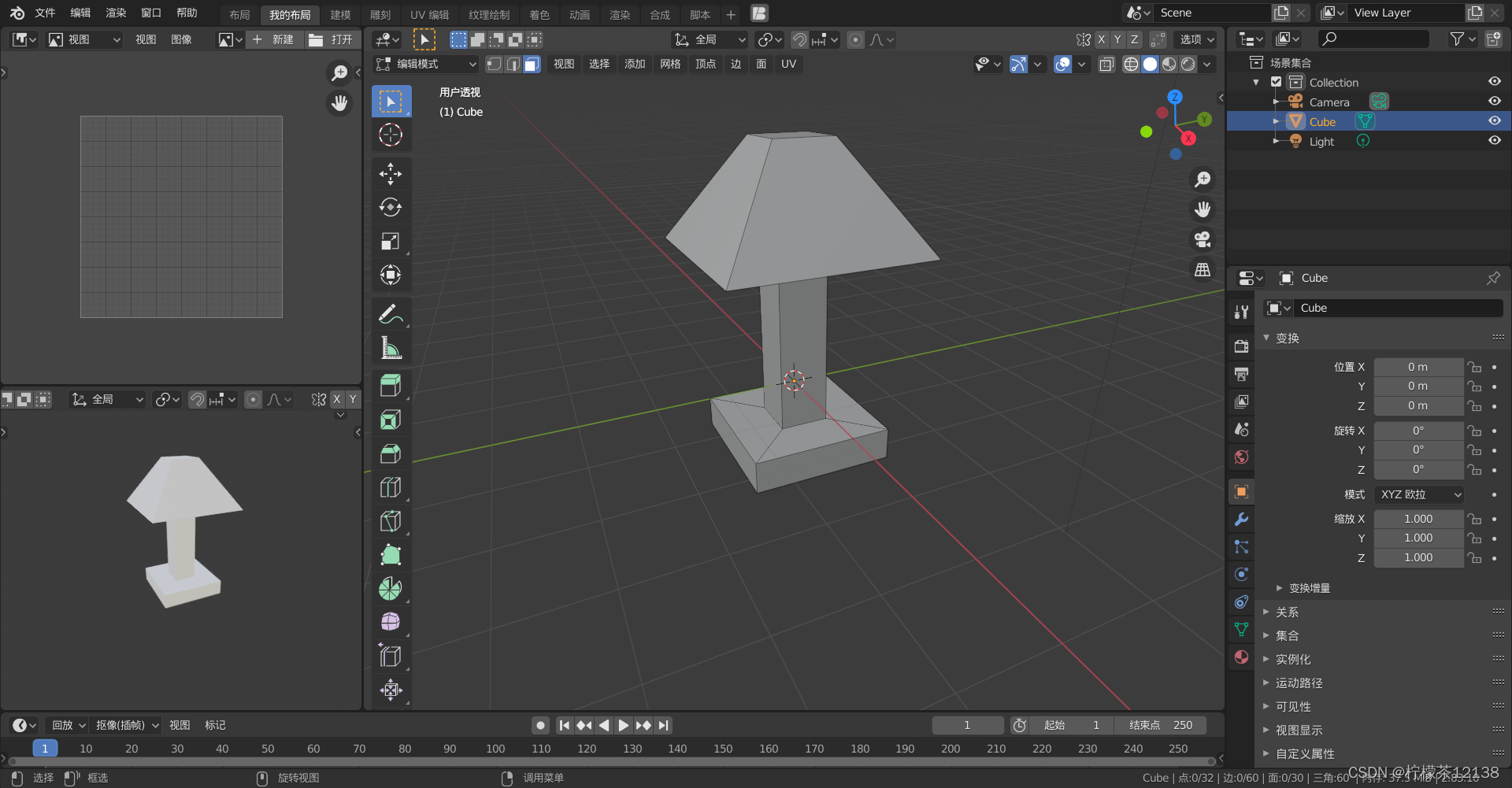
Task: Select the Inset Faces tool
Action: click(x=391, y=420)
